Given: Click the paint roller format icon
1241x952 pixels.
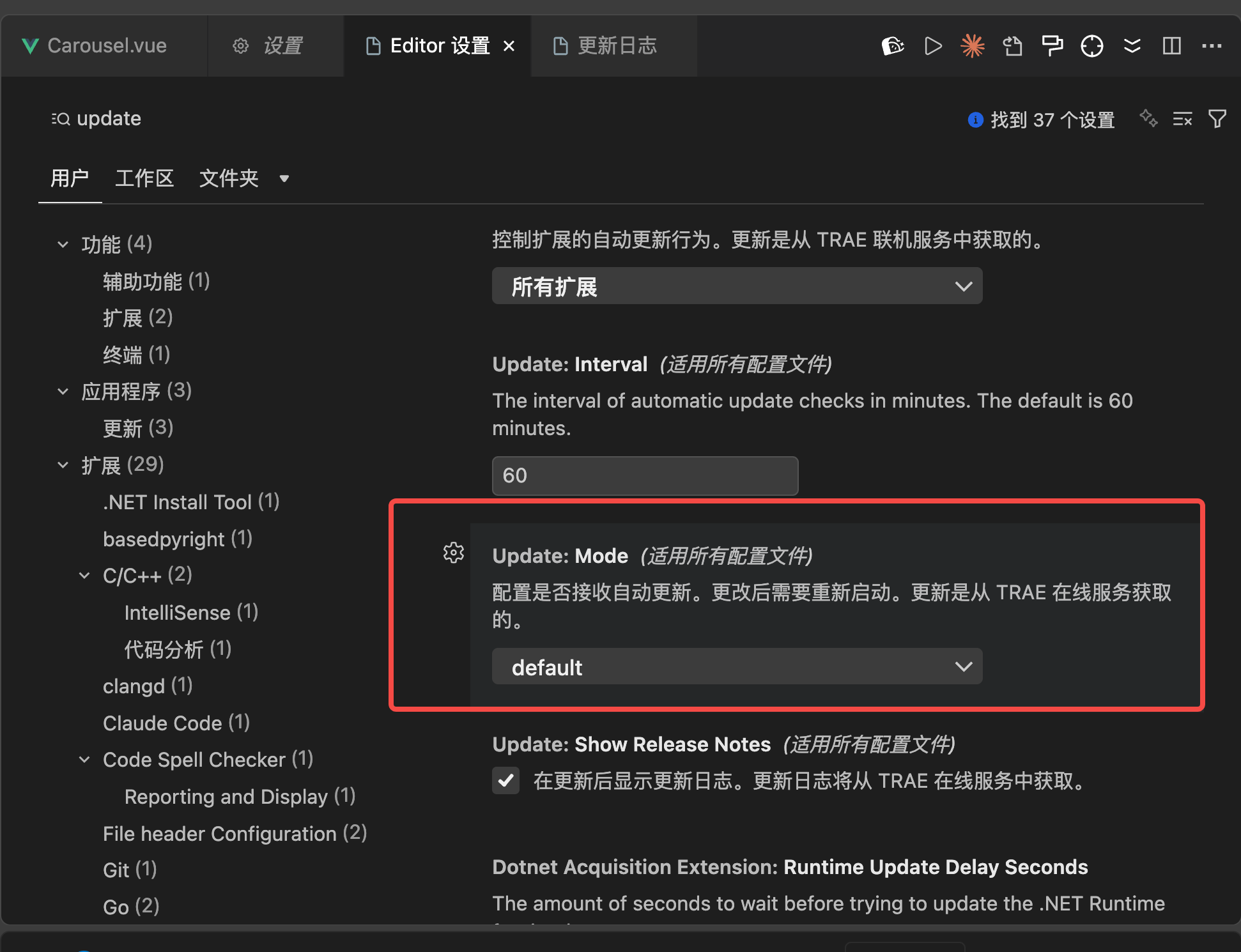Looking at the screenshot, I should [x=1052, y=46].
